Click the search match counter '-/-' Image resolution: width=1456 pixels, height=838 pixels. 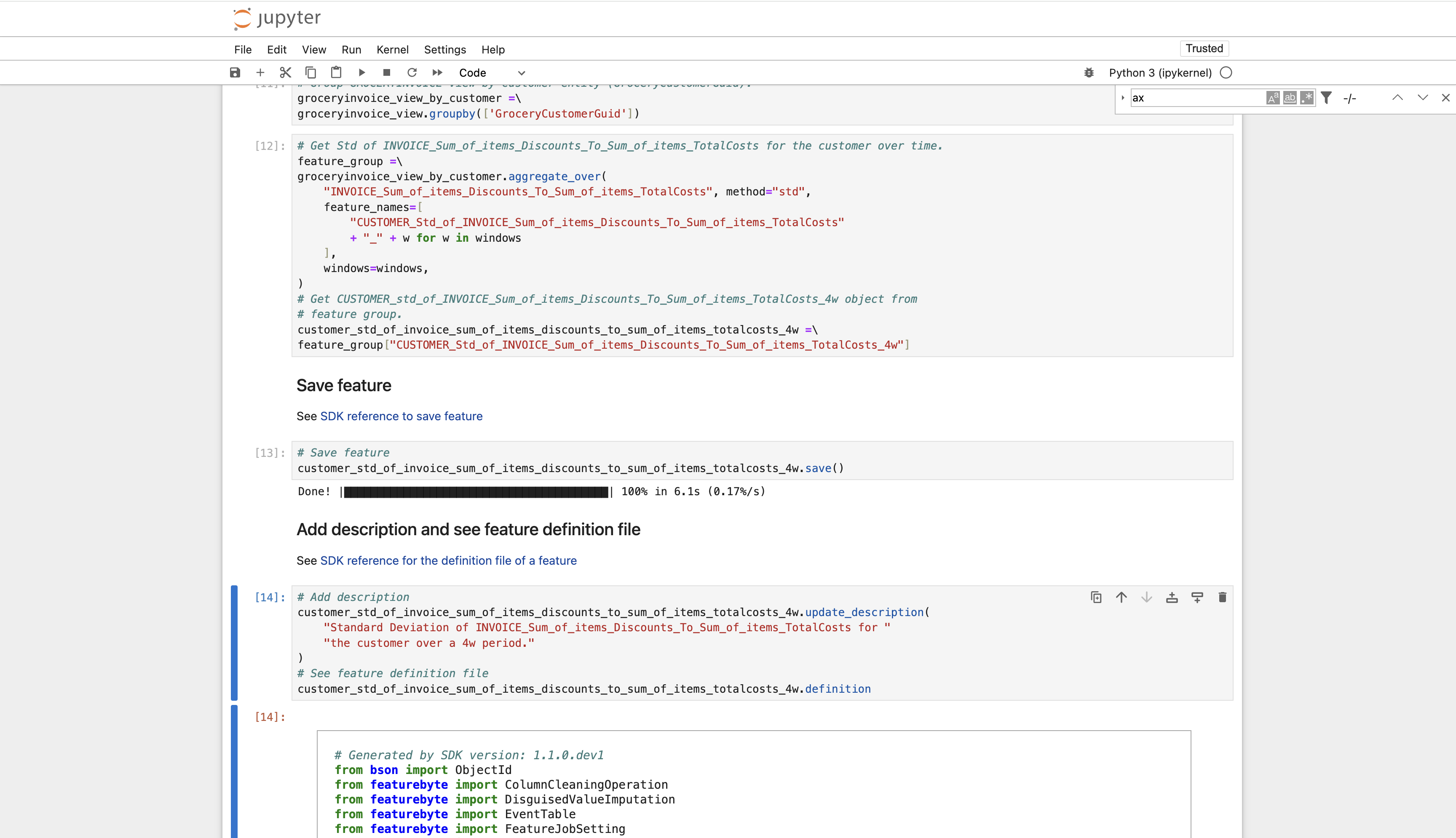[1350, 99]
